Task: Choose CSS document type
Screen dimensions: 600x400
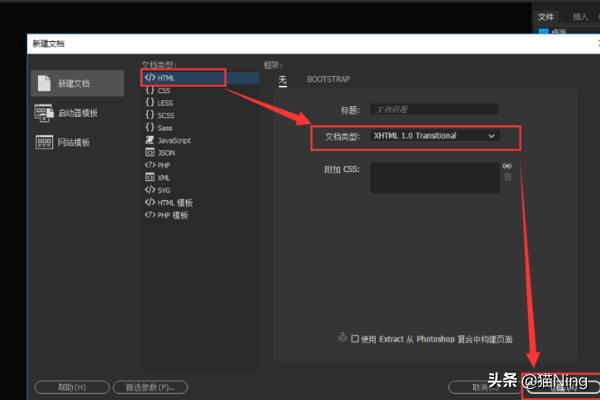Action: [x=158, y=90]
